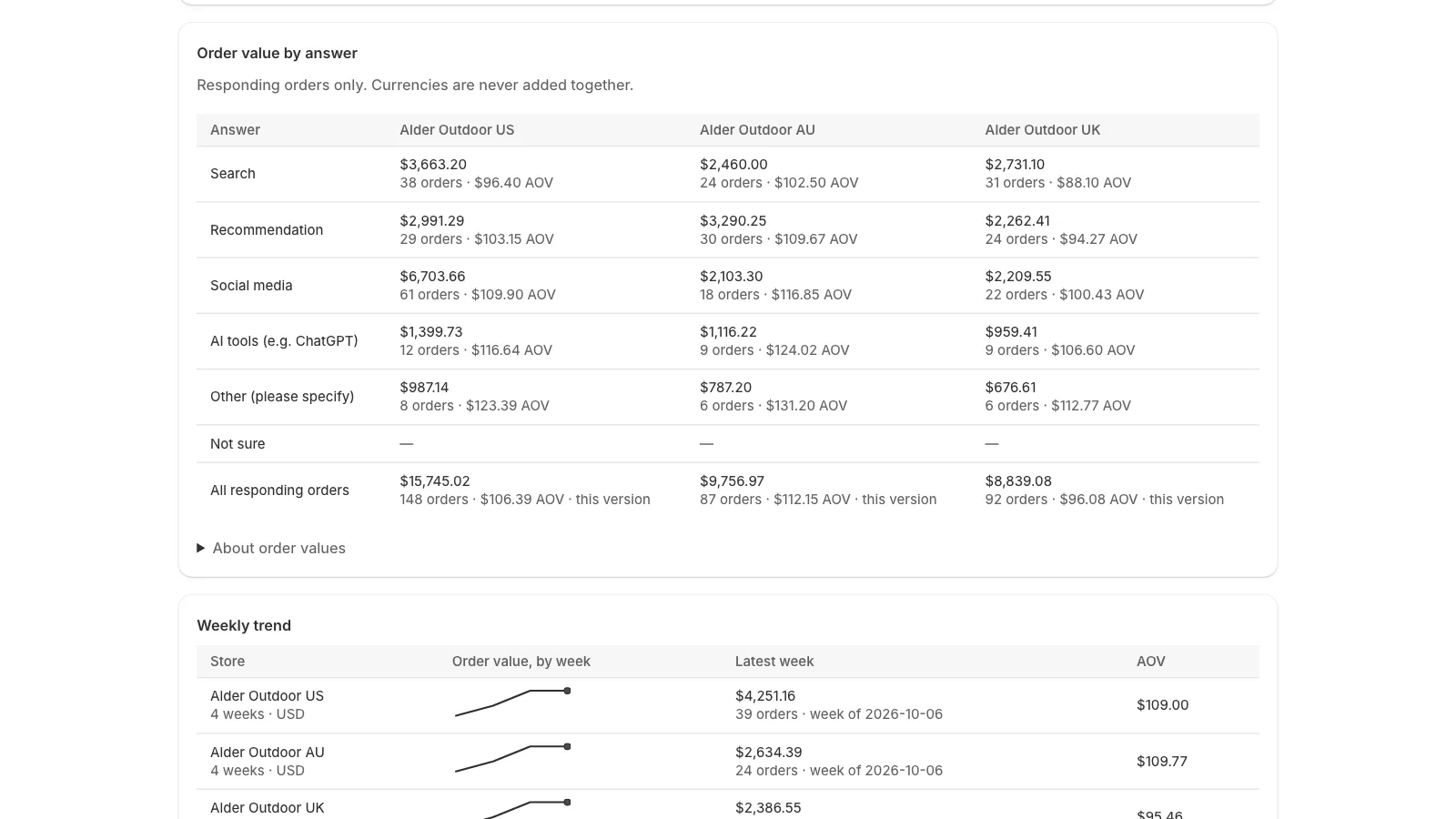Screen dimensions: 1456x819
Task: Click Alder Outdoor US in Weekly trend table
Action: [267, 696]
